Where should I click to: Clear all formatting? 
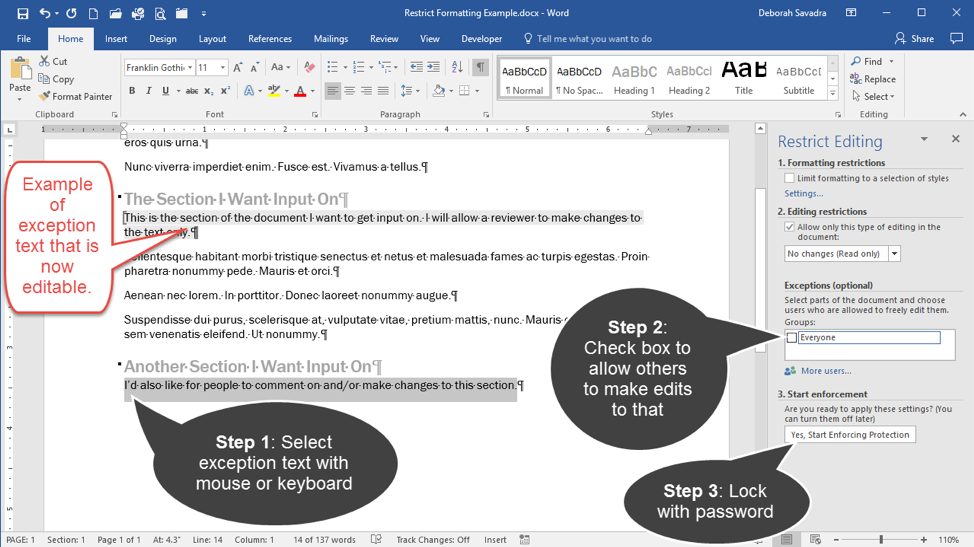[309, 68]
